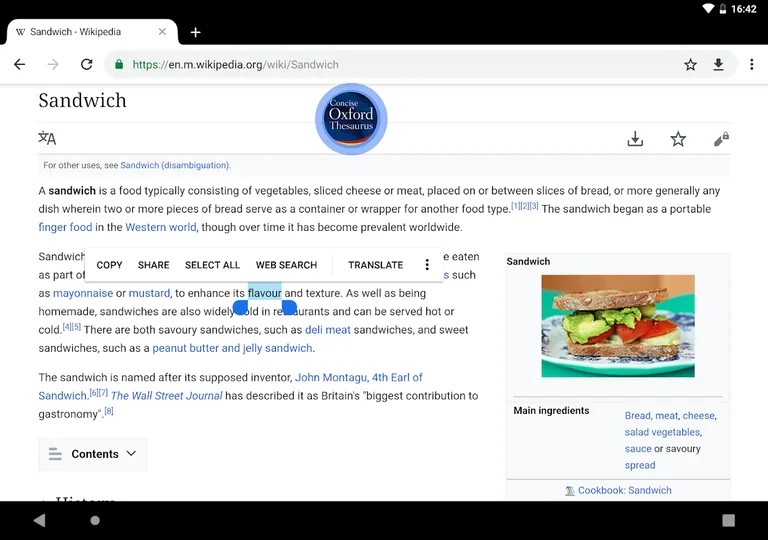Open the Sandwich (disambiguation) link
The height and width of the screenshot is (540, 768).
point(175,165)
